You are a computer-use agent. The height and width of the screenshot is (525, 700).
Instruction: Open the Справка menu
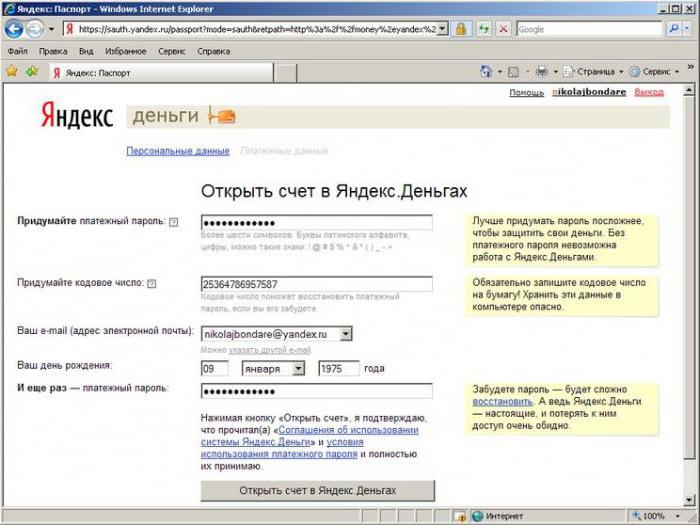[x=213, y=51]
